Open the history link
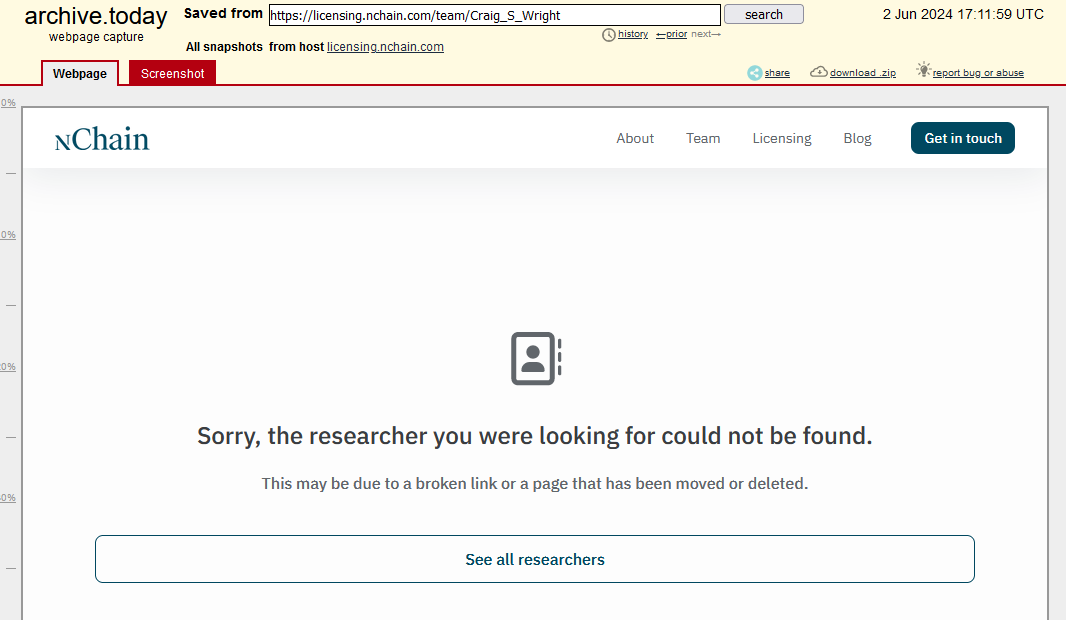Image resolution: width=1066 pixels, height=620 pixels. [x=633, y=34]
